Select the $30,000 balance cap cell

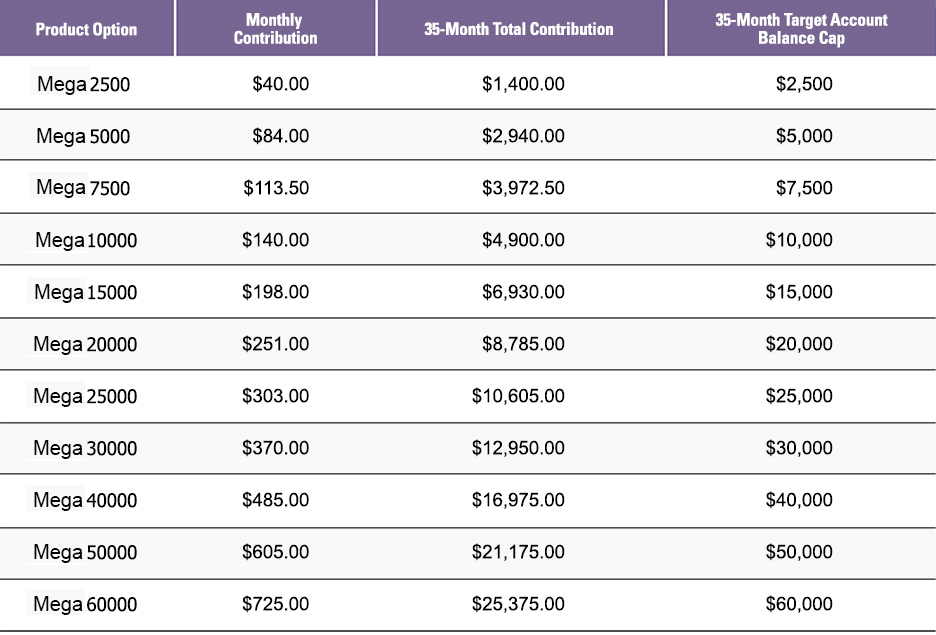coord(799,448)
